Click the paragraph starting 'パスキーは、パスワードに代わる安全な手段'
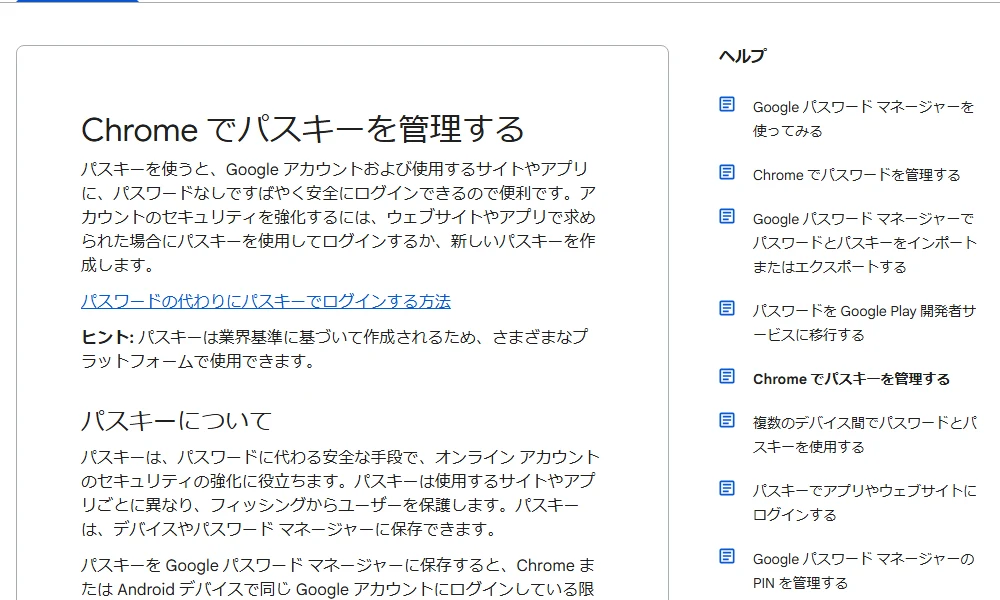 pos(341,493)
